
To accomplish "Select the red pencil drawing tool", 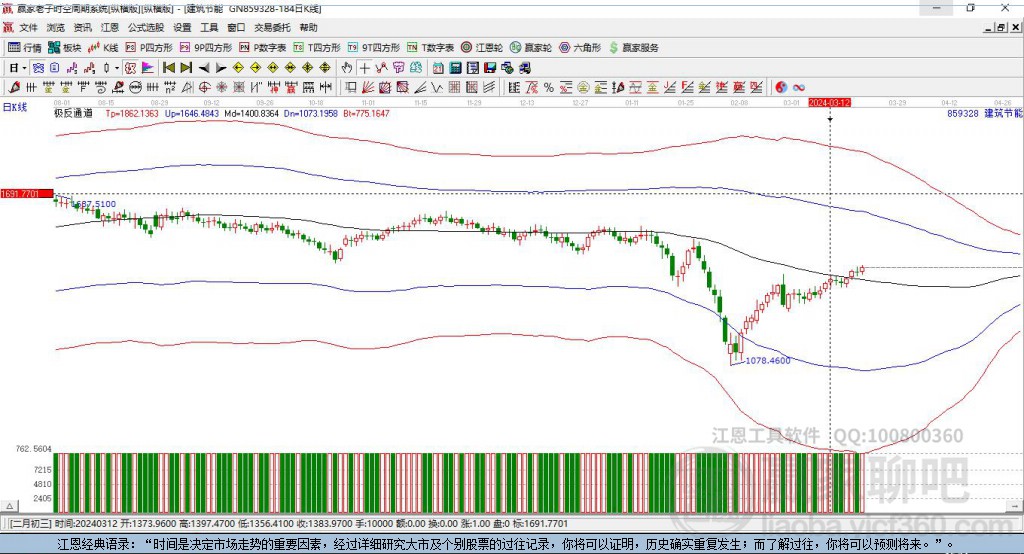I will pyautogui.click(x=14, y=87).
